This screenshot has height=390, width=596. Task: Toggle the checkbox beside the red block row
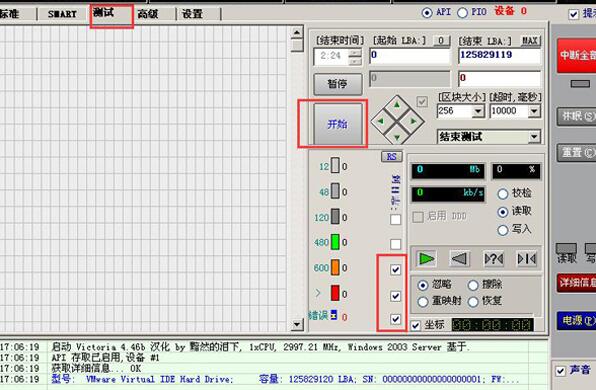point(395,296)
